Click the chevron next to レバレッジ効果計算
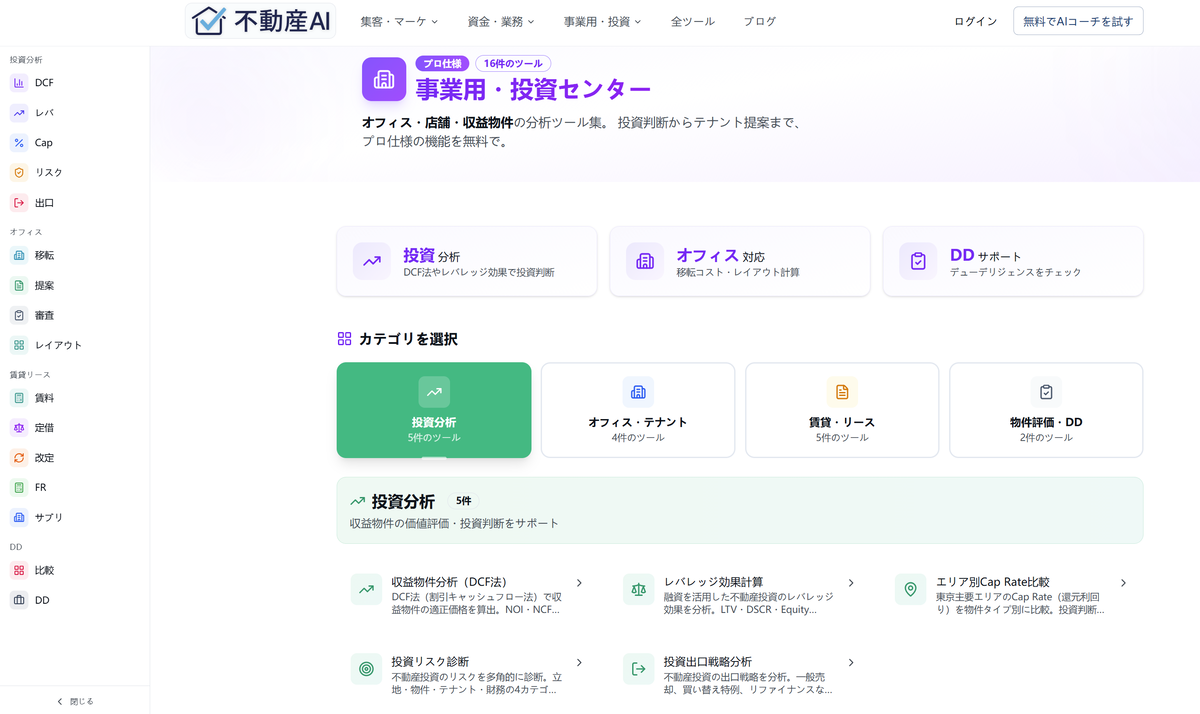 [851, 583]
